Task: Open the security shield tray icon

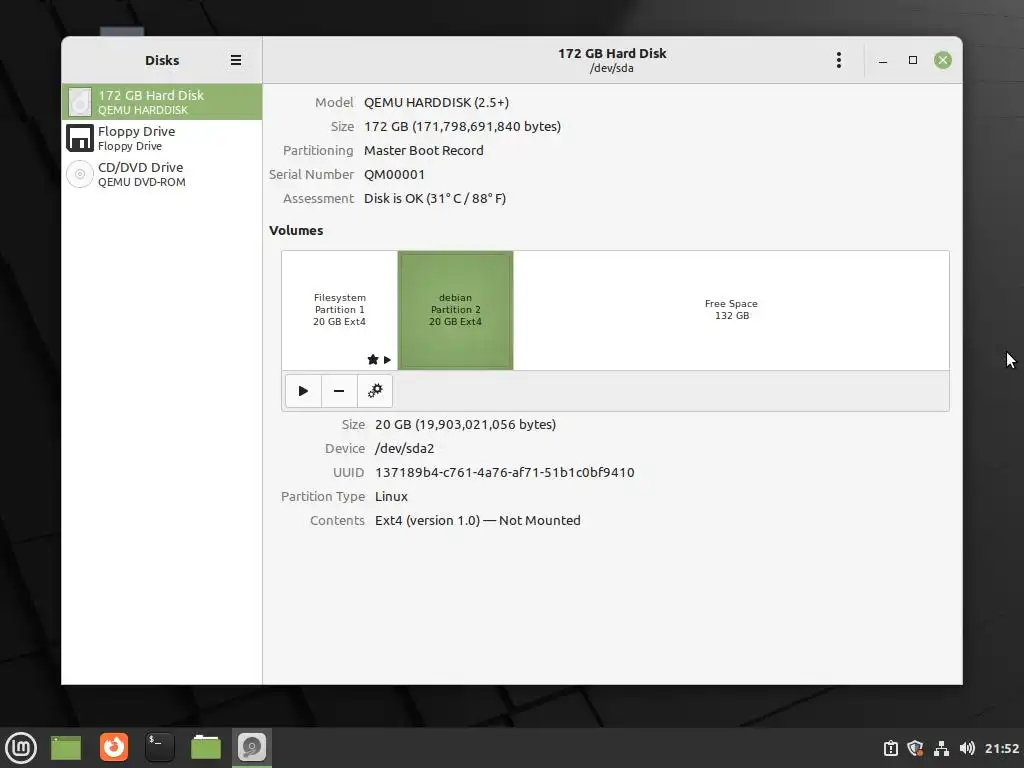Action: (x=916, y=748)
